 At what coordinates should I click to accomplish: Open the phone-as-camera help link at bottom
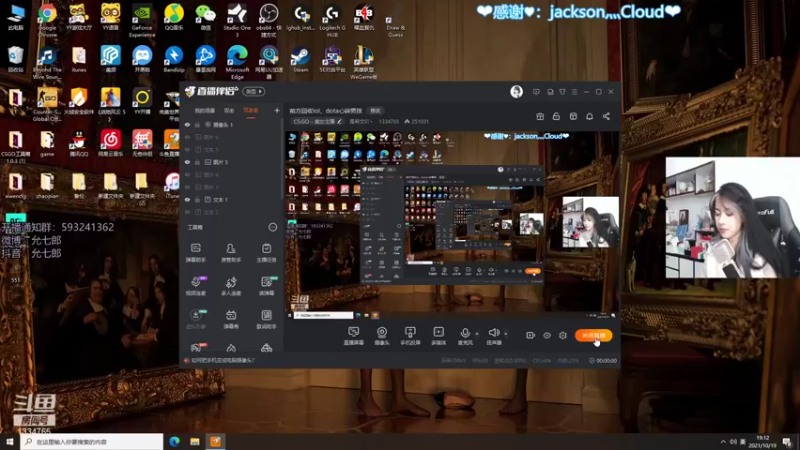tap(223, 360)
